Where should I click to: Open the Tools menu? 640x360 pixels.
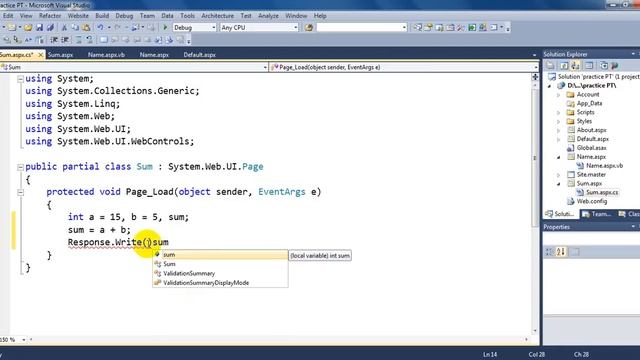187,16
